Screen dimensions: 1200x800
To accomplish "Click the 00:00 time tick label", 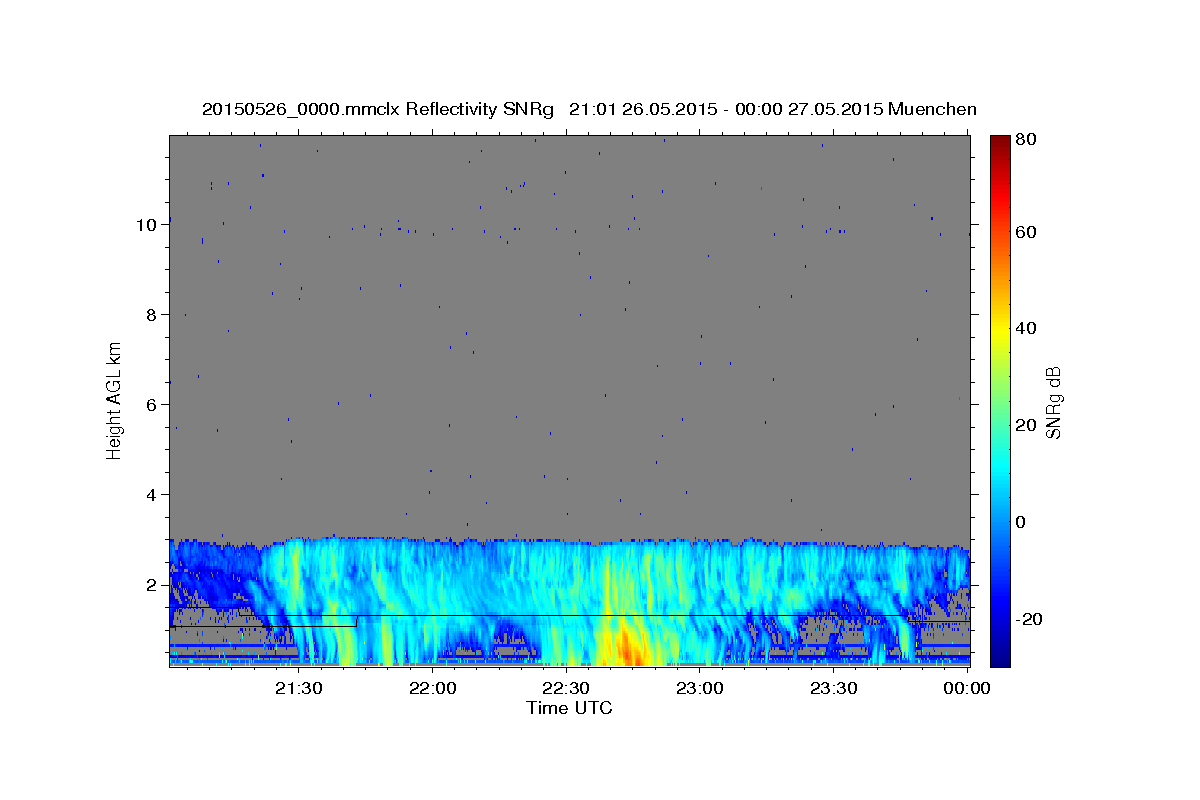I will point(966,688).
